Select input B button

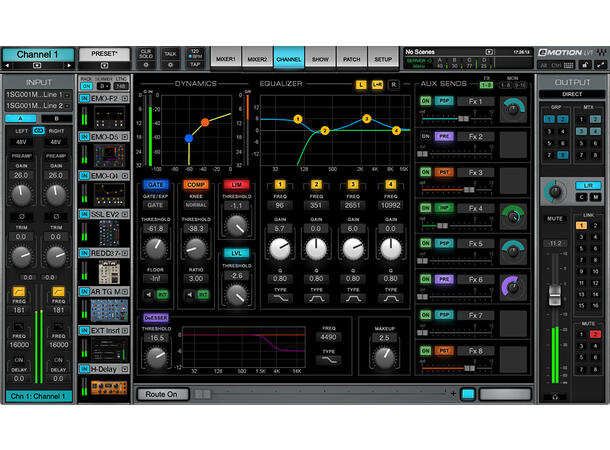(57, 118)
